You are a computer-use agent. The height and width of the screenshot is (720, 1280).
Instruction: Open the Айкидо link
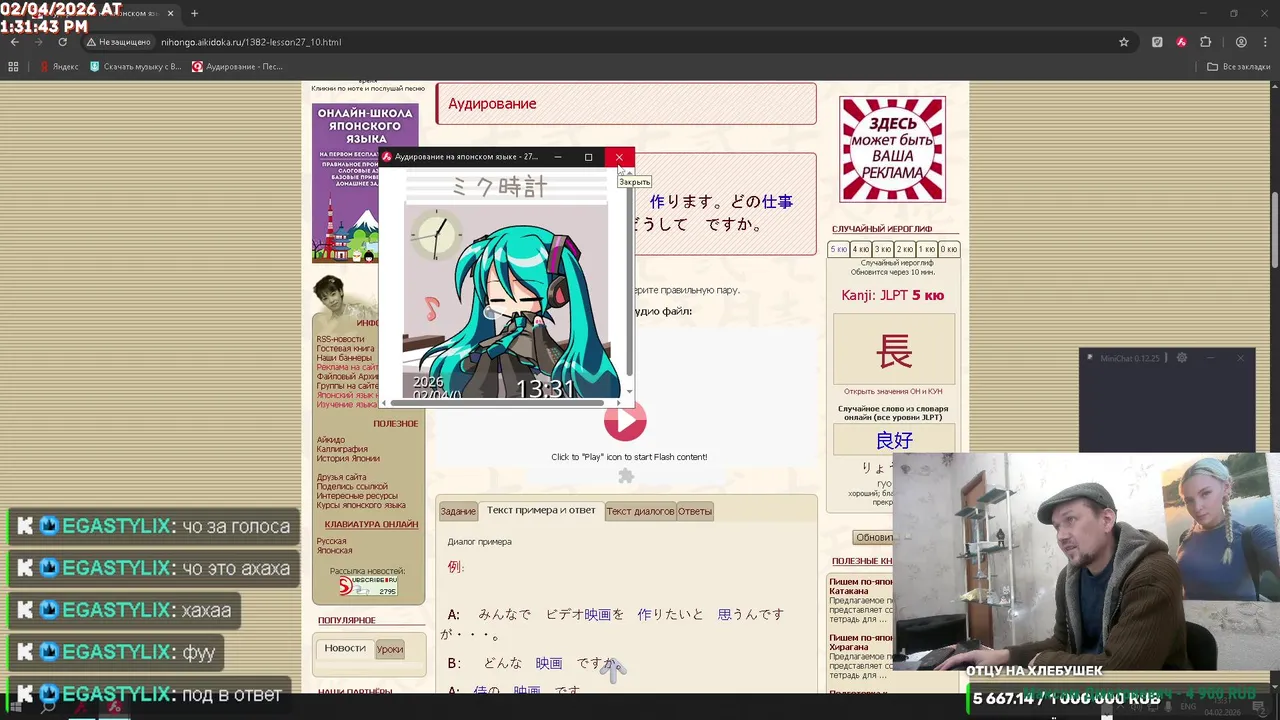[331, 440]
